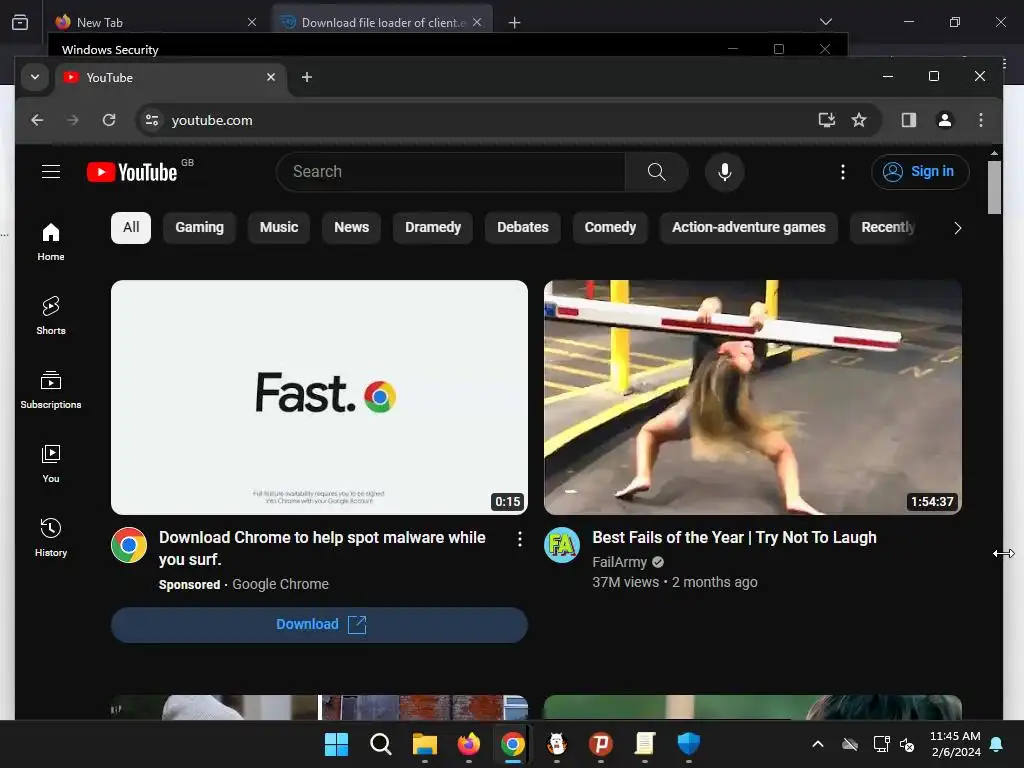Open Fast Chrome ad thumbnail
The height and width of the screenshot is (768, 1024).
pos(319,398)
